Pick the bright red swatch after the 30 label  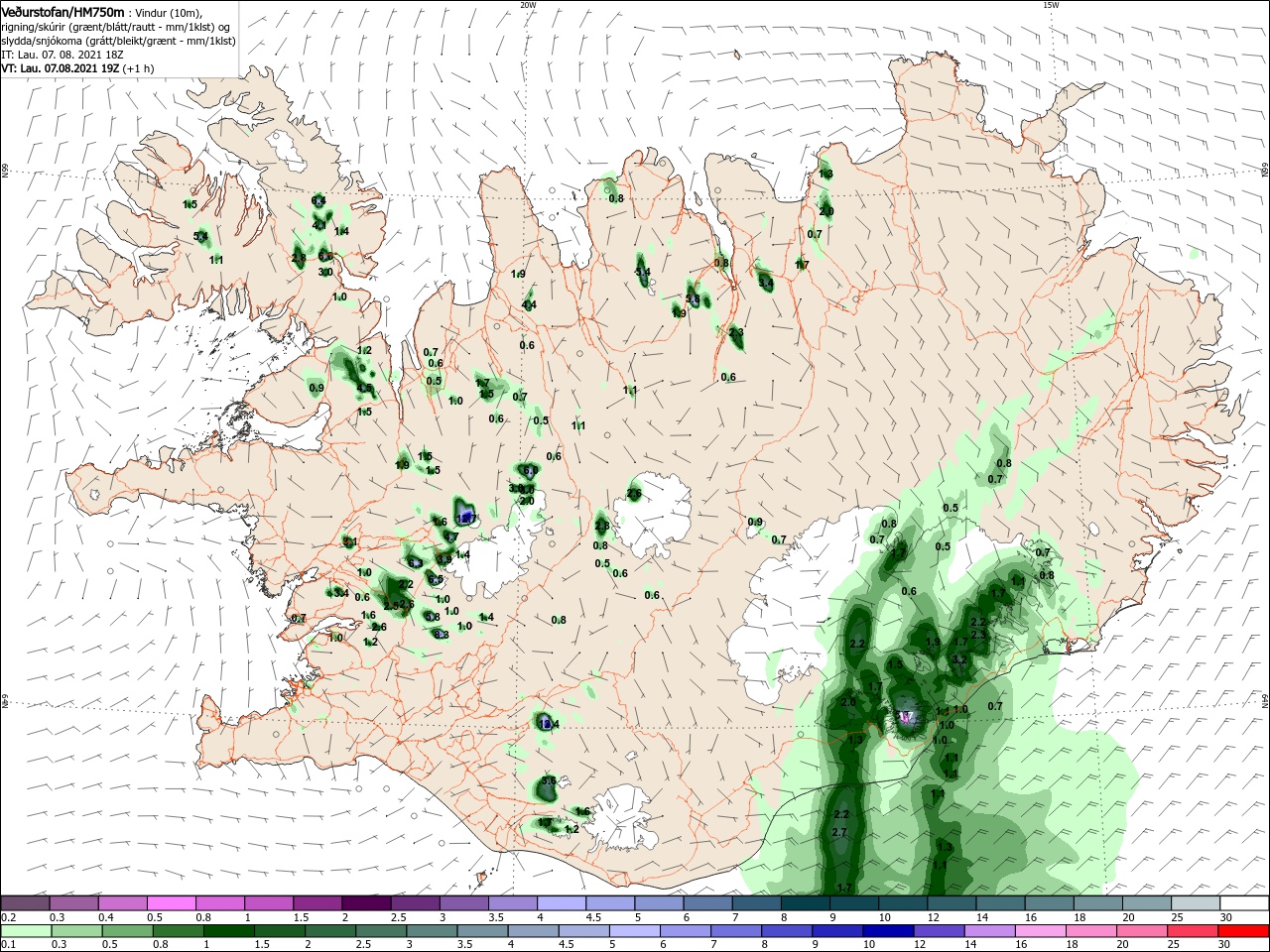click(x=1242, y=931)
